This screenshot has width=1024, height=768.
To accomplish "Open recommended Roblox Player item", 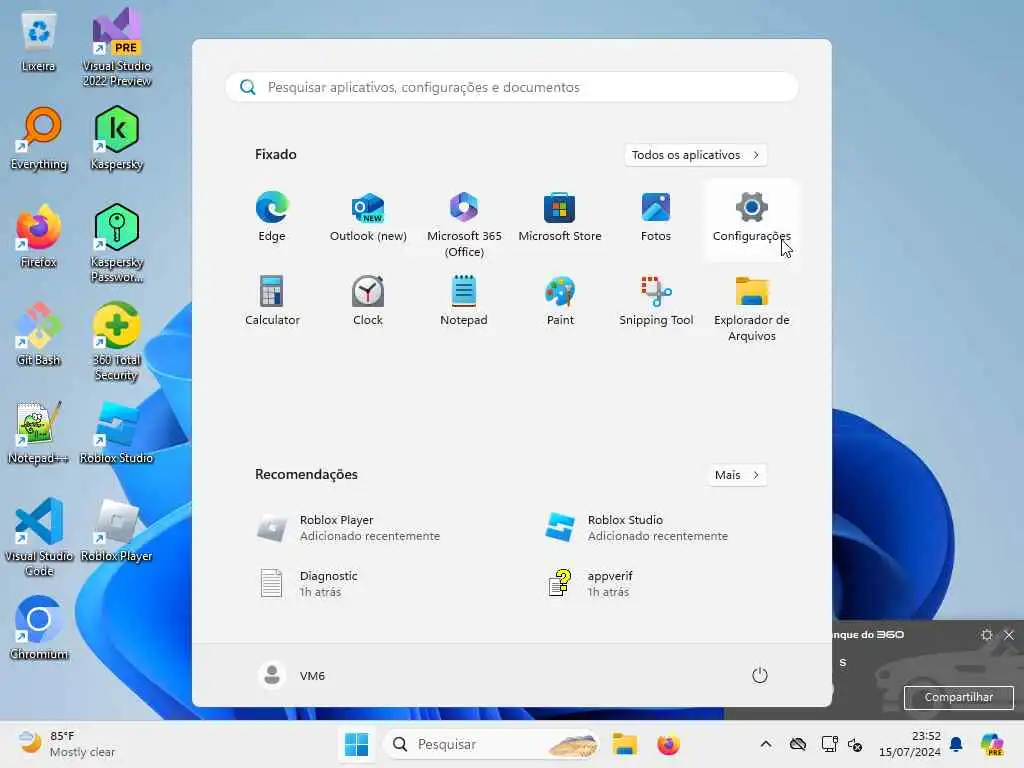I will [368, 528].
